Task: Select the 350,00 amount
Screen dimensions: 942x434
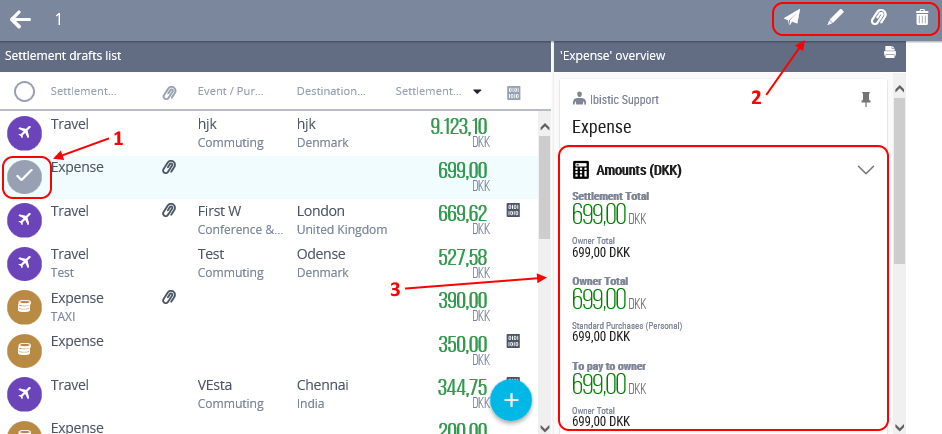Action: (463, 344)
